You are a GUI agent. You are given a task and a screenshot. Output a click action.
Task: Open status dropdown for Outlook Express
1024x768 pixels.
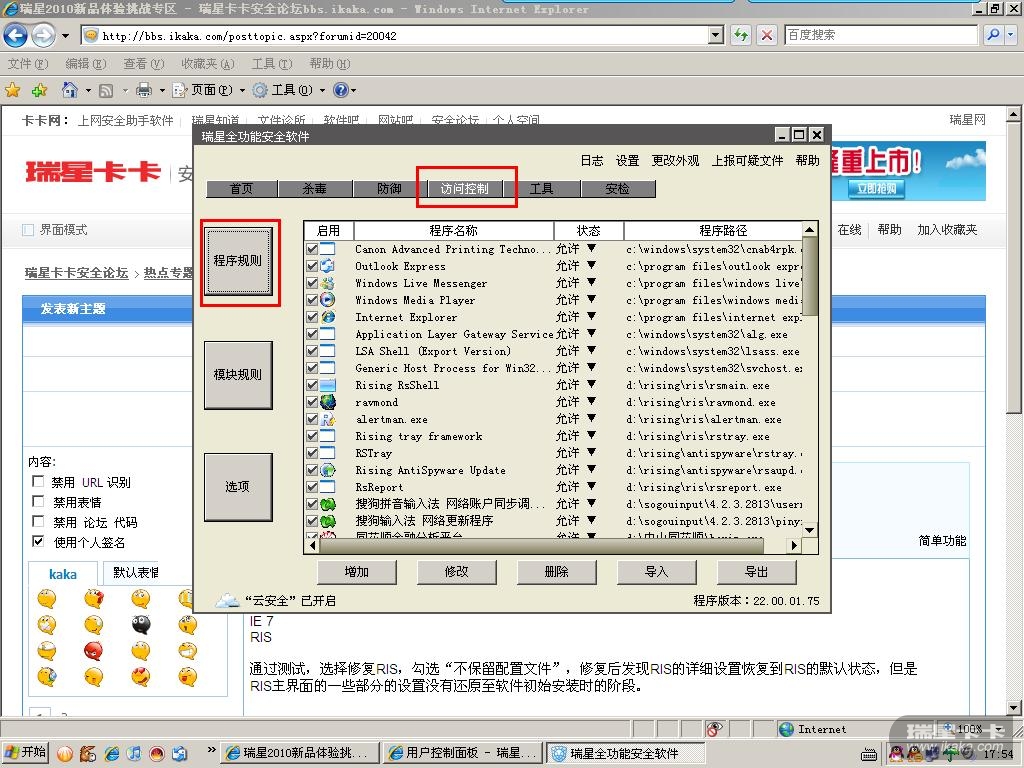[591, 265]
